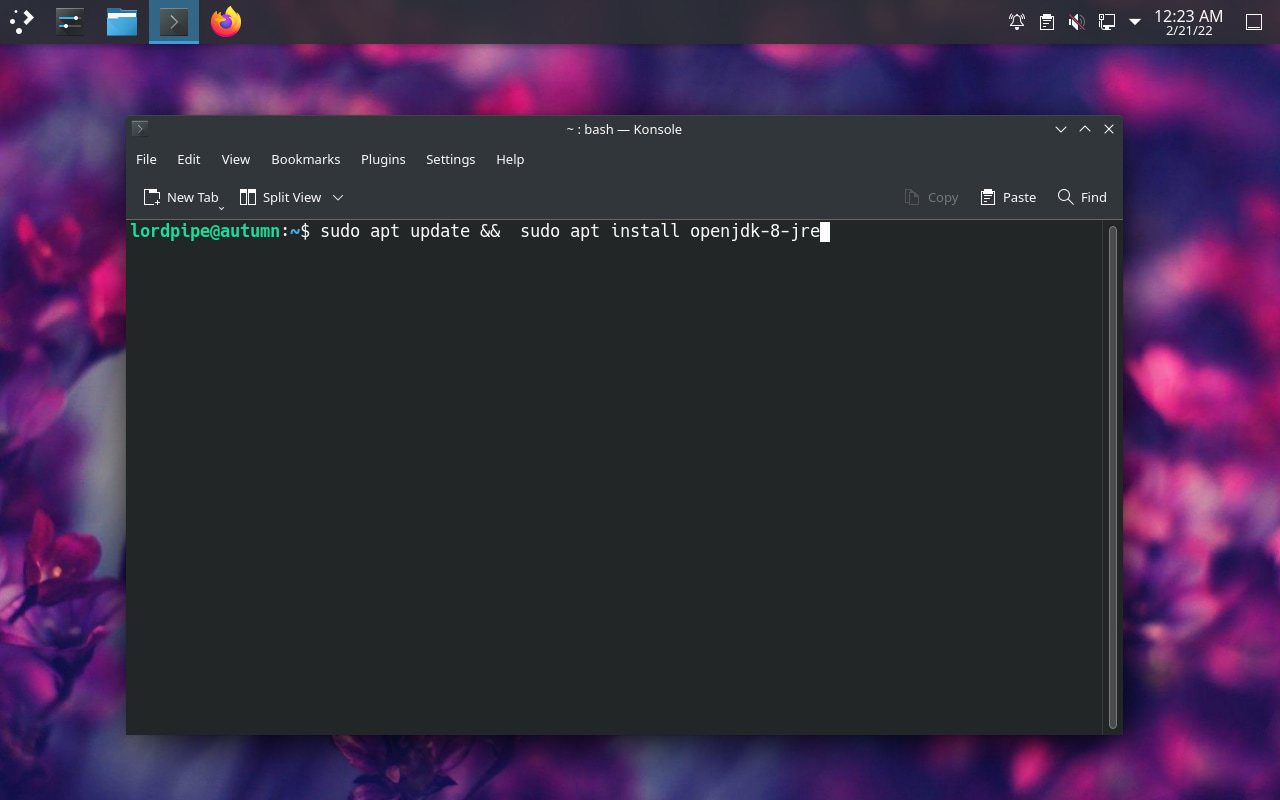Open the KDE application launcher
1280x800 pixels.
click(21, 21)
